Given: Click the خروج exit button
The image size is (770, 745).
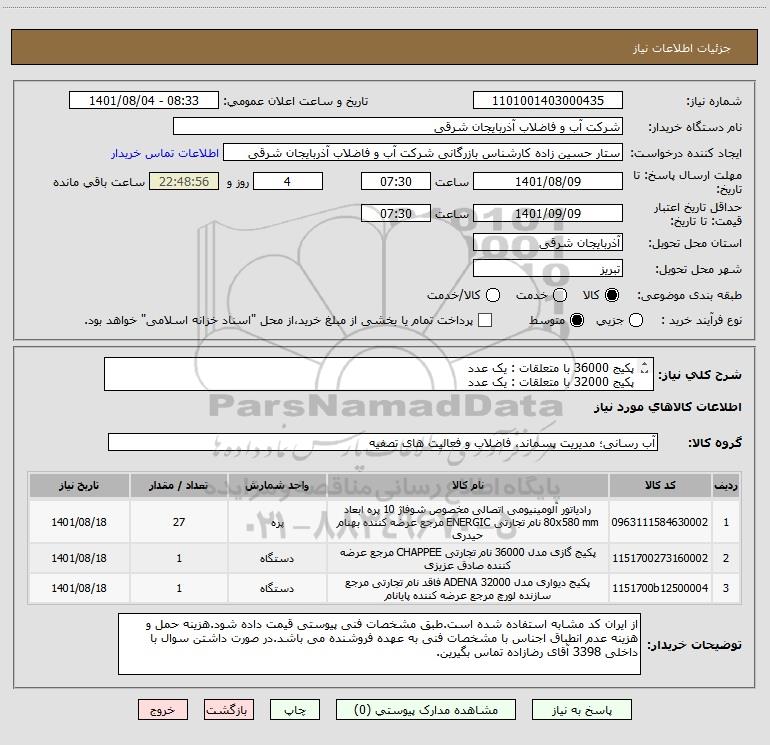Looking at the screenshot, I should click(163, 710).
